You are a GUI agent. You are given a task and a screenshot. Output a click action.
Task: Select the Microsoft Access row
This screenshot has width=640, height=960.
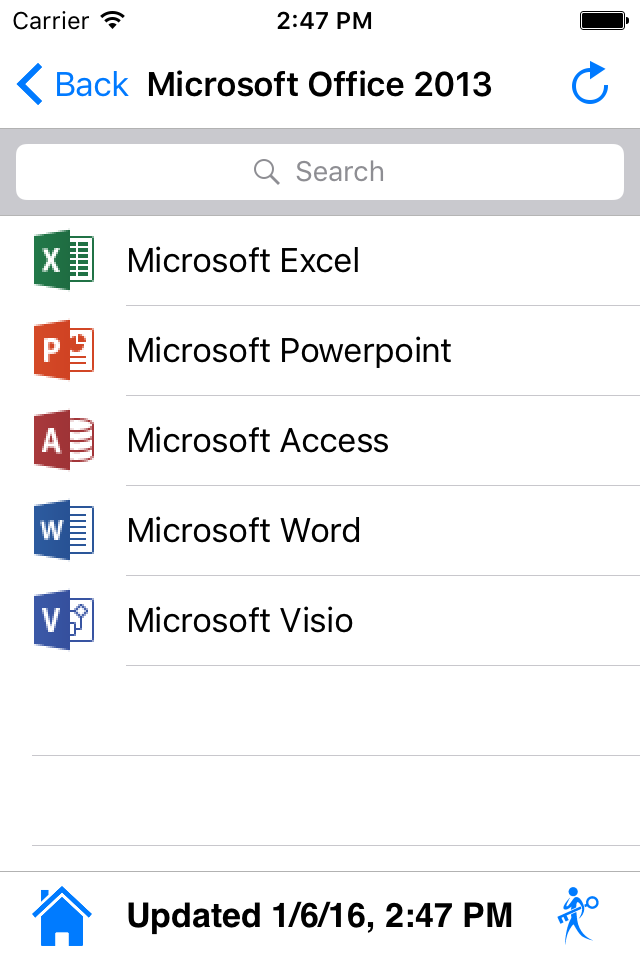tap(258, 440)
